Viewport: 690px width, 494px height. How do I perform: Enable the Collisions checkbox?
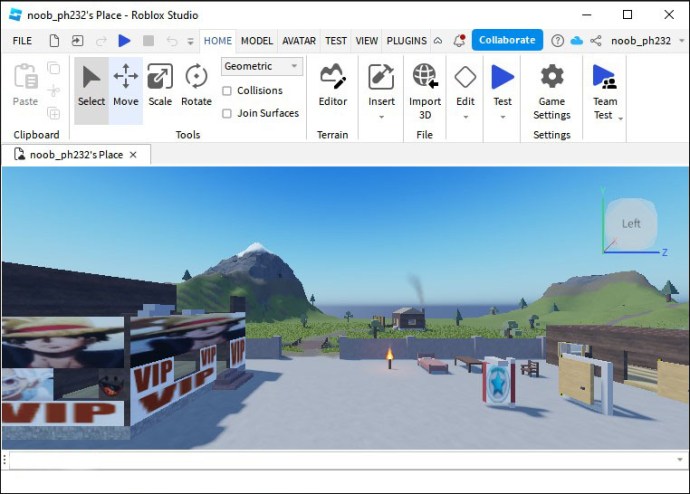click(227, 91)
